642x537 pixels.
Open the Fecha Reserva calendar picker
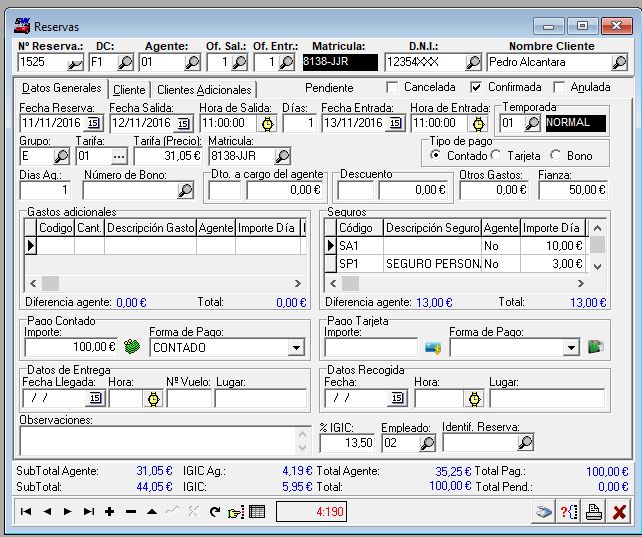click(x=93, y=123)
